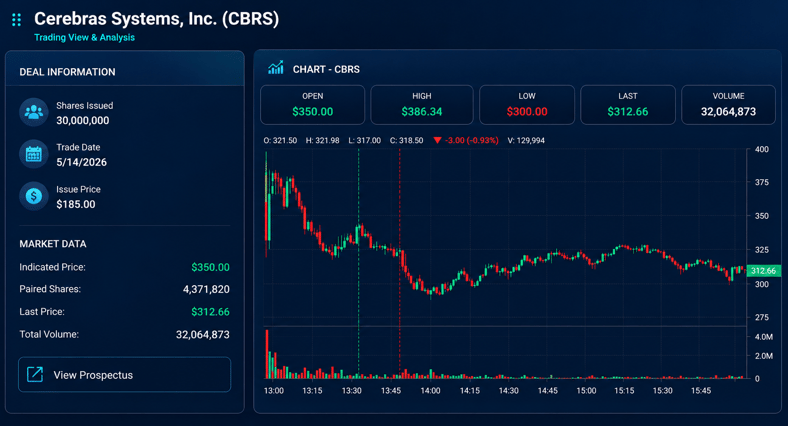788x426 pixels.
Task: Select the HIGH $386.34 stat card
Action: coord(422,104)
